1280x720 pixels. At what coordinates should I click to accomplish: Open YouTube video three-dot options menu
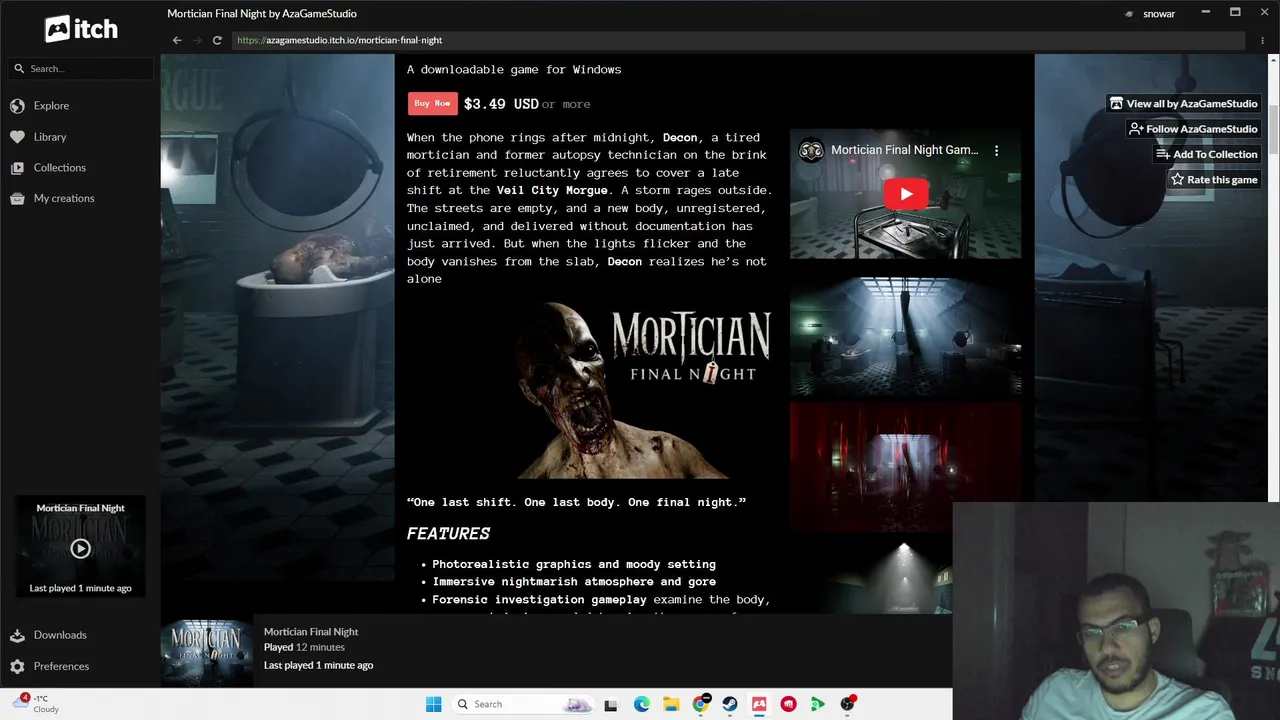[996, 151]
